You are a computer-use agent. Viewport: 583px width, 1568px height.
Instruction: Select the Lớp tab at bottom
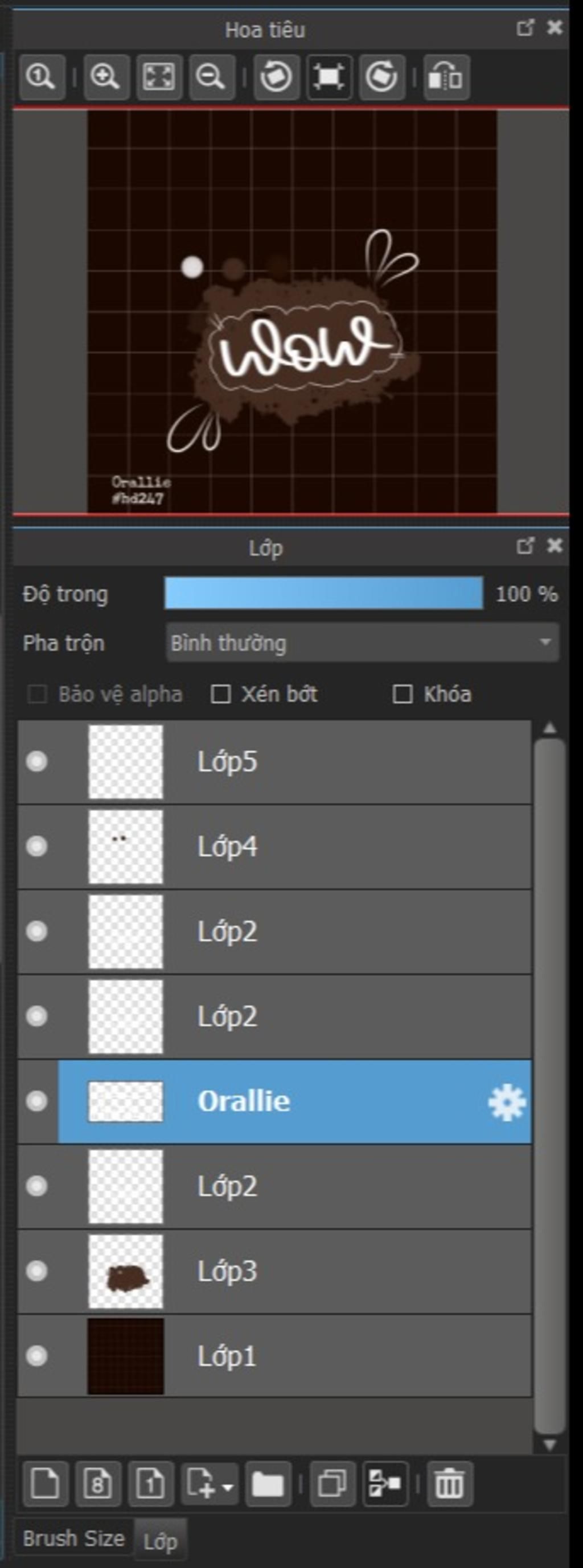pos(160,1541)
